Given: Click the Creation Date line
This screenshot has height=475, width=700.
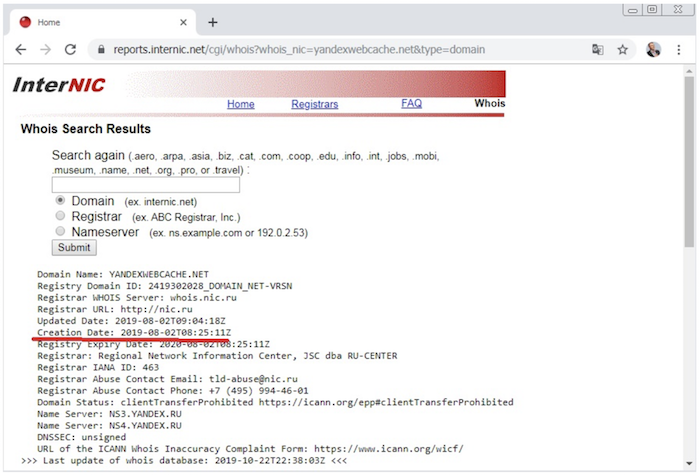Looking at the screenshot, I should [134, 332].
